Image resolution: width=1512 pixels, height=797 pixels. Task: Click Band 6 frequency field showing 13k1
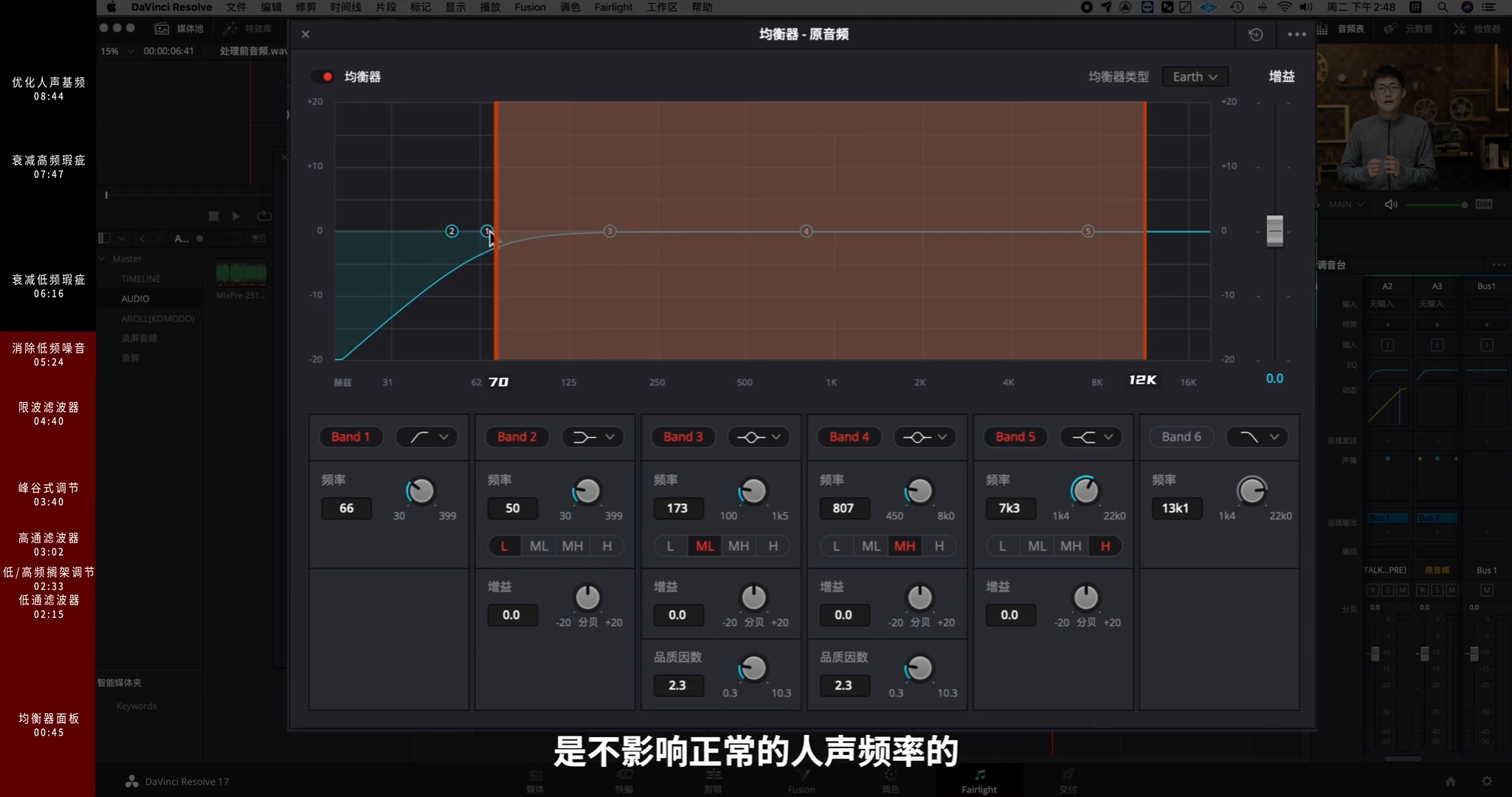[1176, 508]
